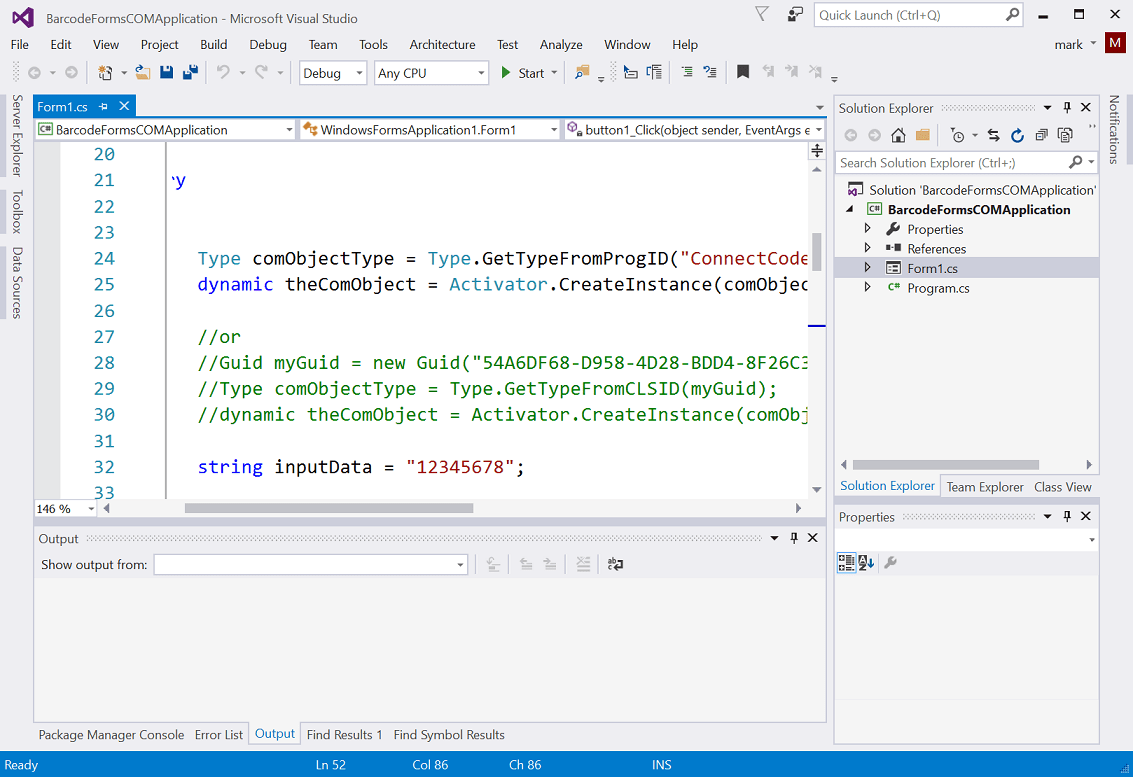
Task: Toggle the pin on Properties panel
Action: point(1067,516)
